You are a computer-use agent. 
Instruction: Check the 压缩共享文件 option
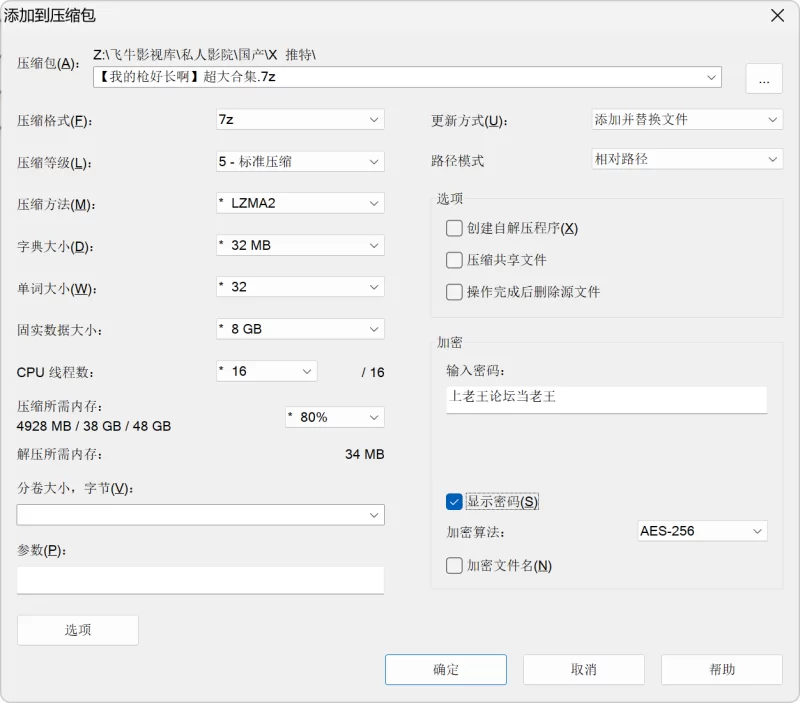(x=455, y=260)
